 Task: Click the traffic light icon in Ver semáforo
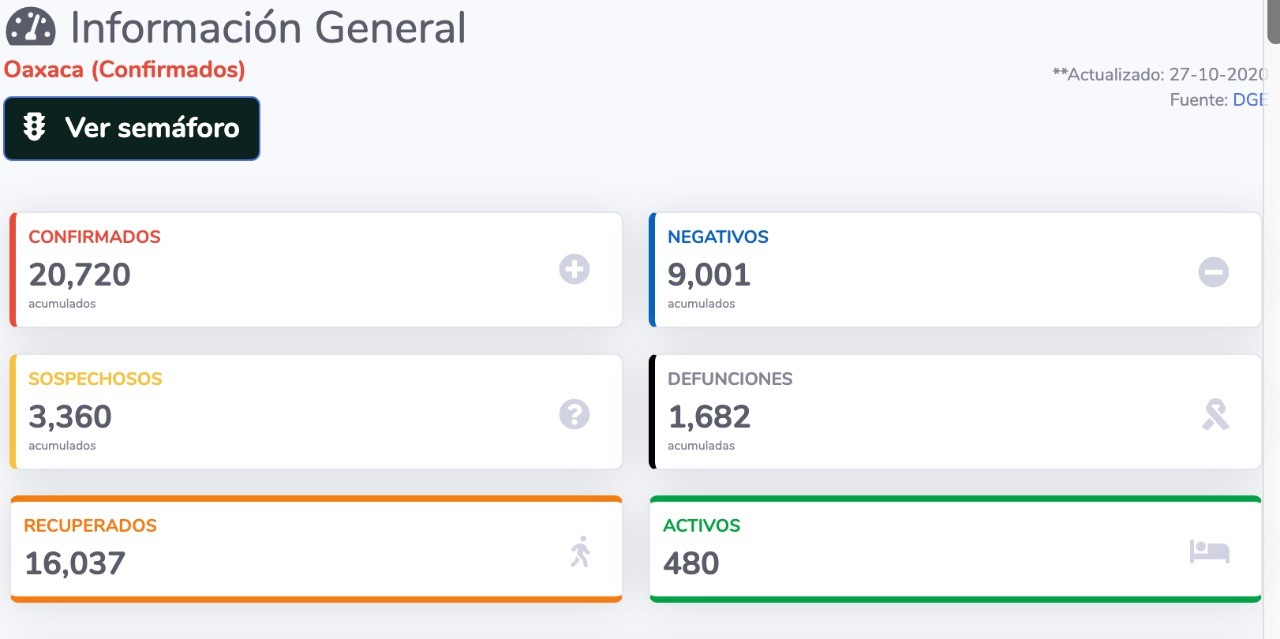[x=36, y=128]
